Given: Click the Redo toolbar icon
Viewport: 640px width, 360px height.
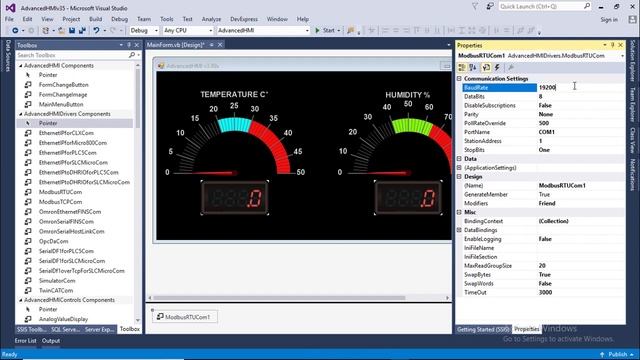Looking at the screenshot, I should (x=113, y=31).
